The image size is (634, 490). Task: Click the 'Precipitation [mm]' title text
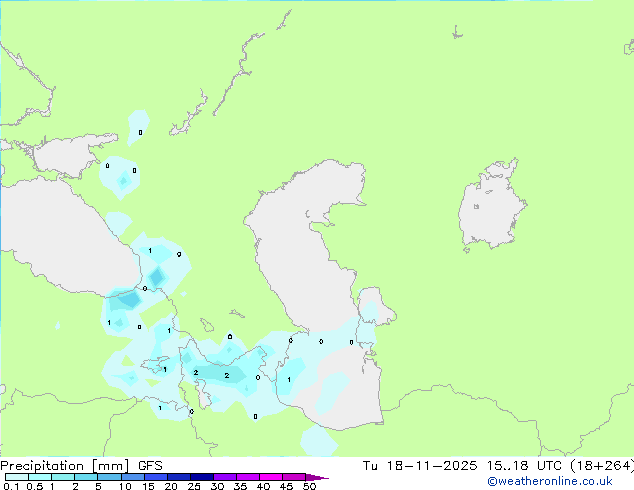(65, 466)
